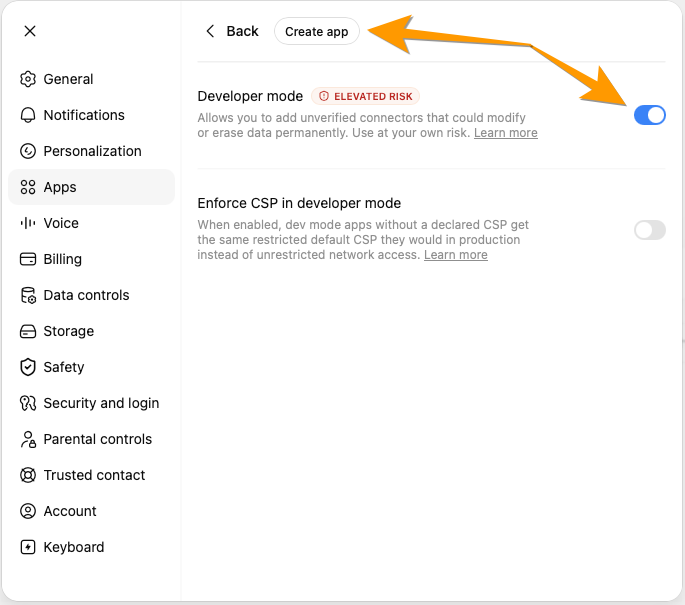
Task: Open Notifications via the bell icon
Action: pyautogui.click(x=28, y=115)
